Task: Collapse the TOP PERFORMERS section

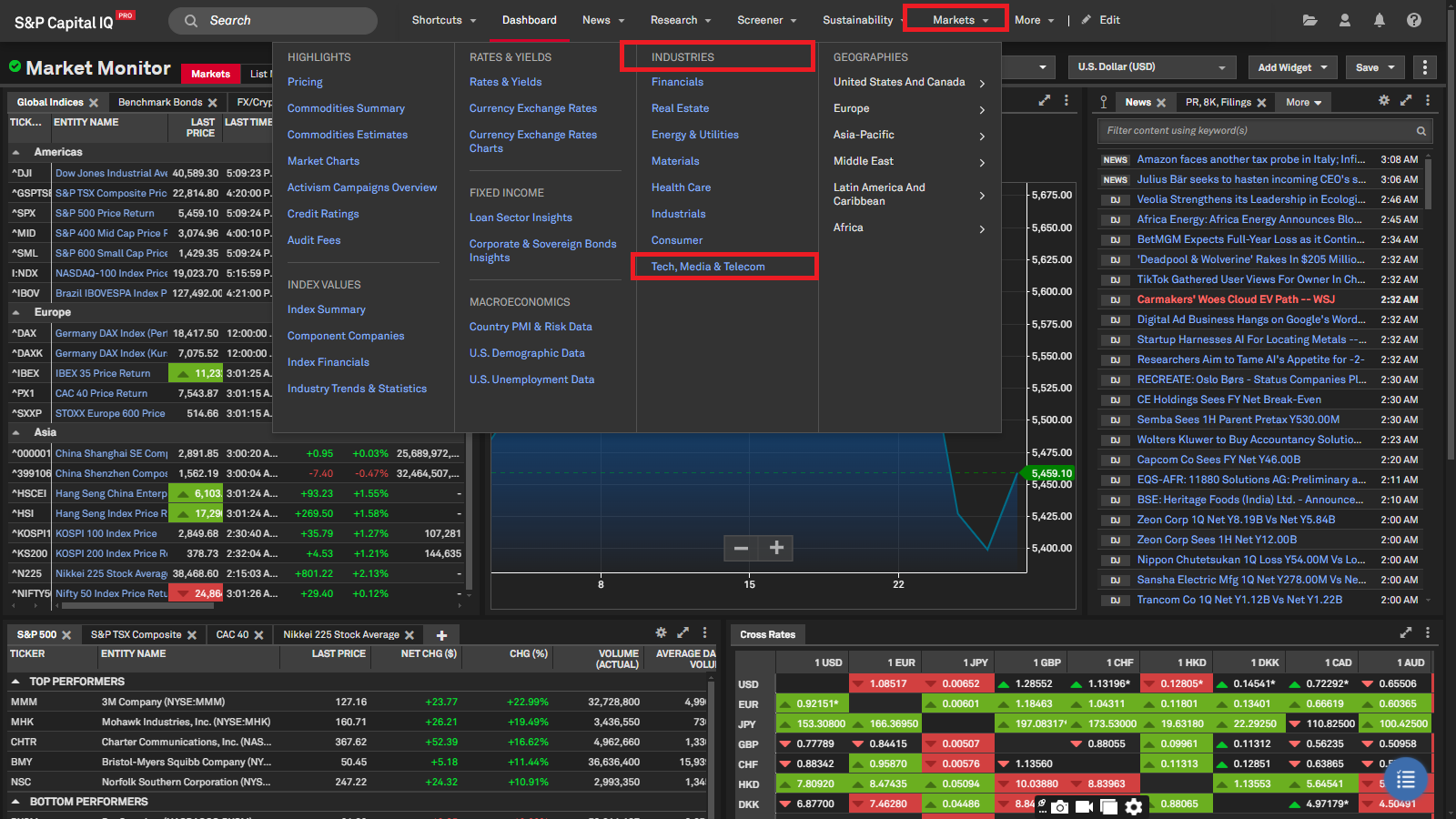Action: (15, 682)
